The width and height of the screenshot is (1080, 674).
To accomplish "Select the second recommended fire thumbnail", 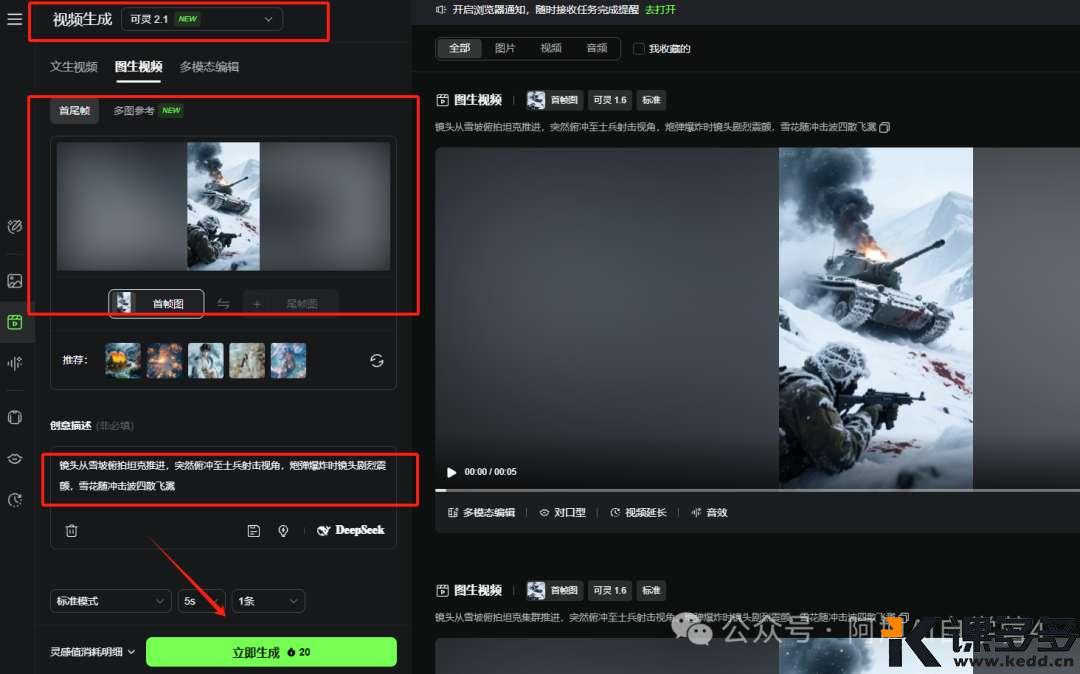I will coord(165,361).
